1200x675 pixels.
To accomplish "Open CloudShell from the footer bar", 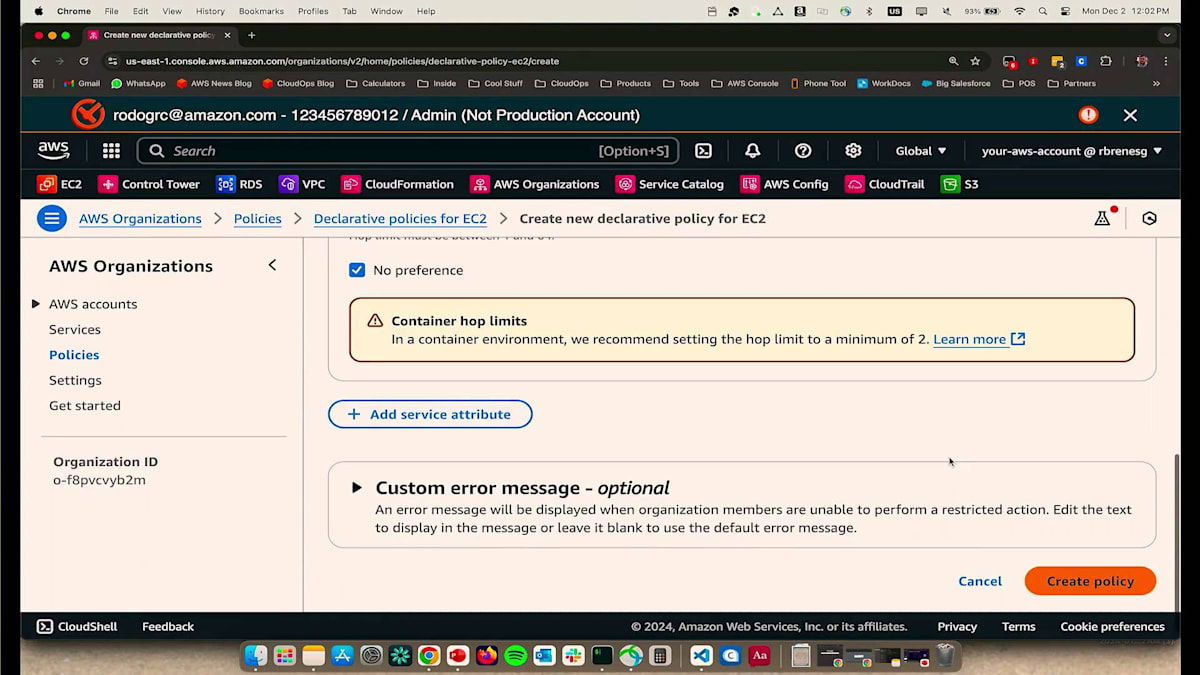I will pyautogui.click(x=77, y=626).
